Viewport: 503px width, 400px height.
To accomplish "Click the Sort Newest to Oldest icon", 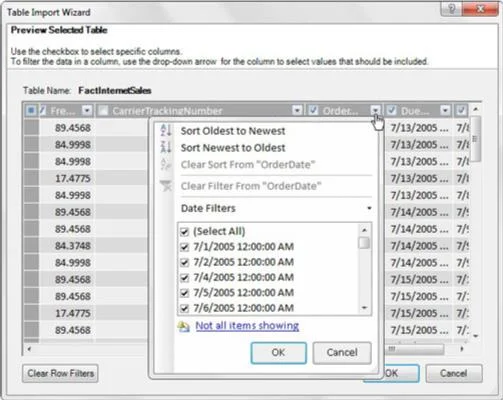I will coord(166,147).
